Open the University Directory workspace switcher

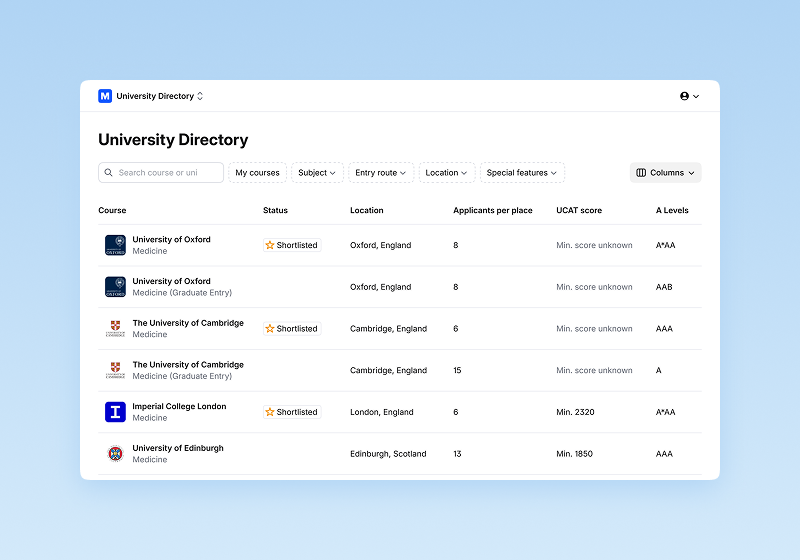(x=160, y=96)
